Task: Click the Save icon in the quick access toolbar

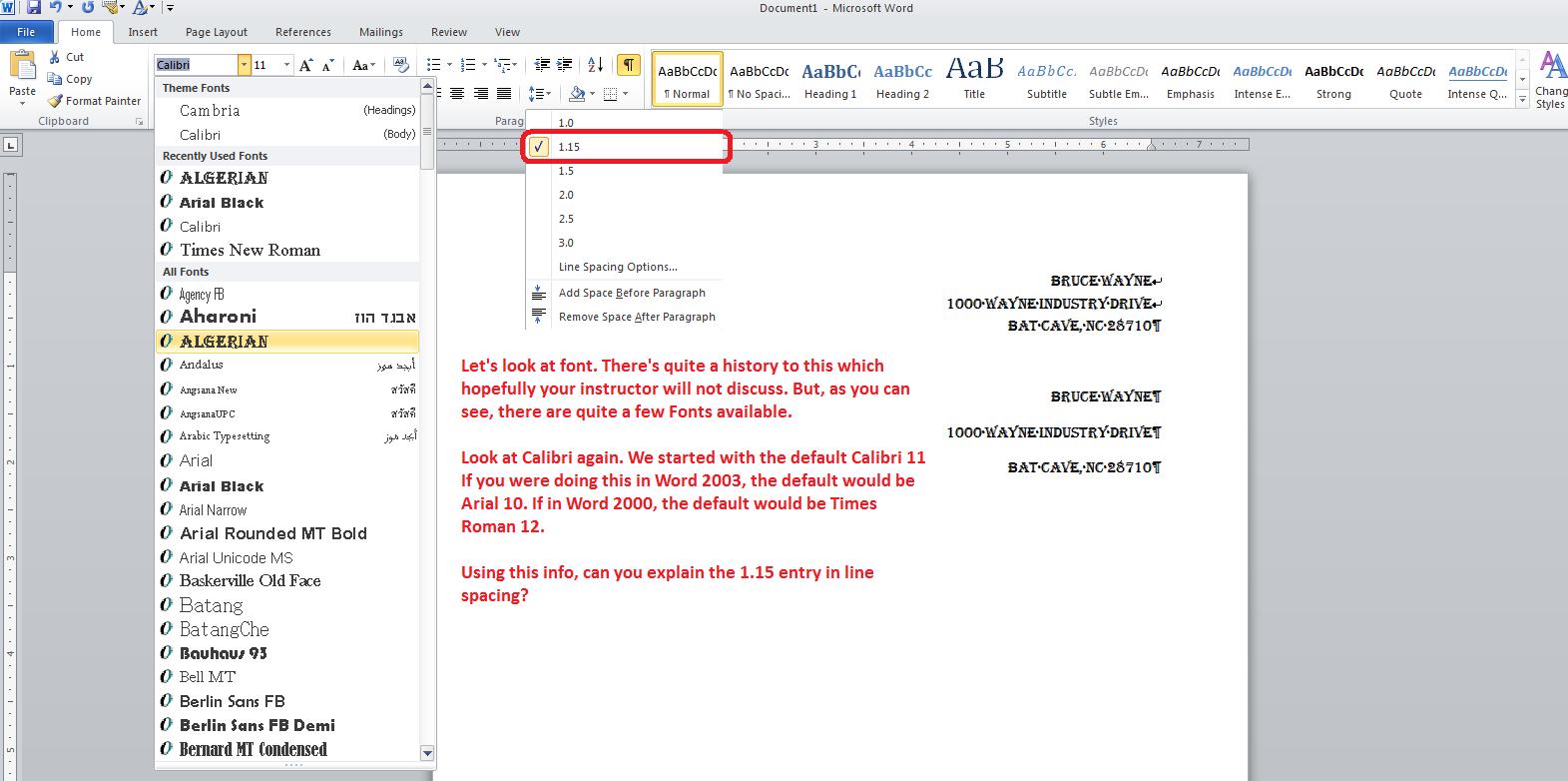Action: click(33, 8)
